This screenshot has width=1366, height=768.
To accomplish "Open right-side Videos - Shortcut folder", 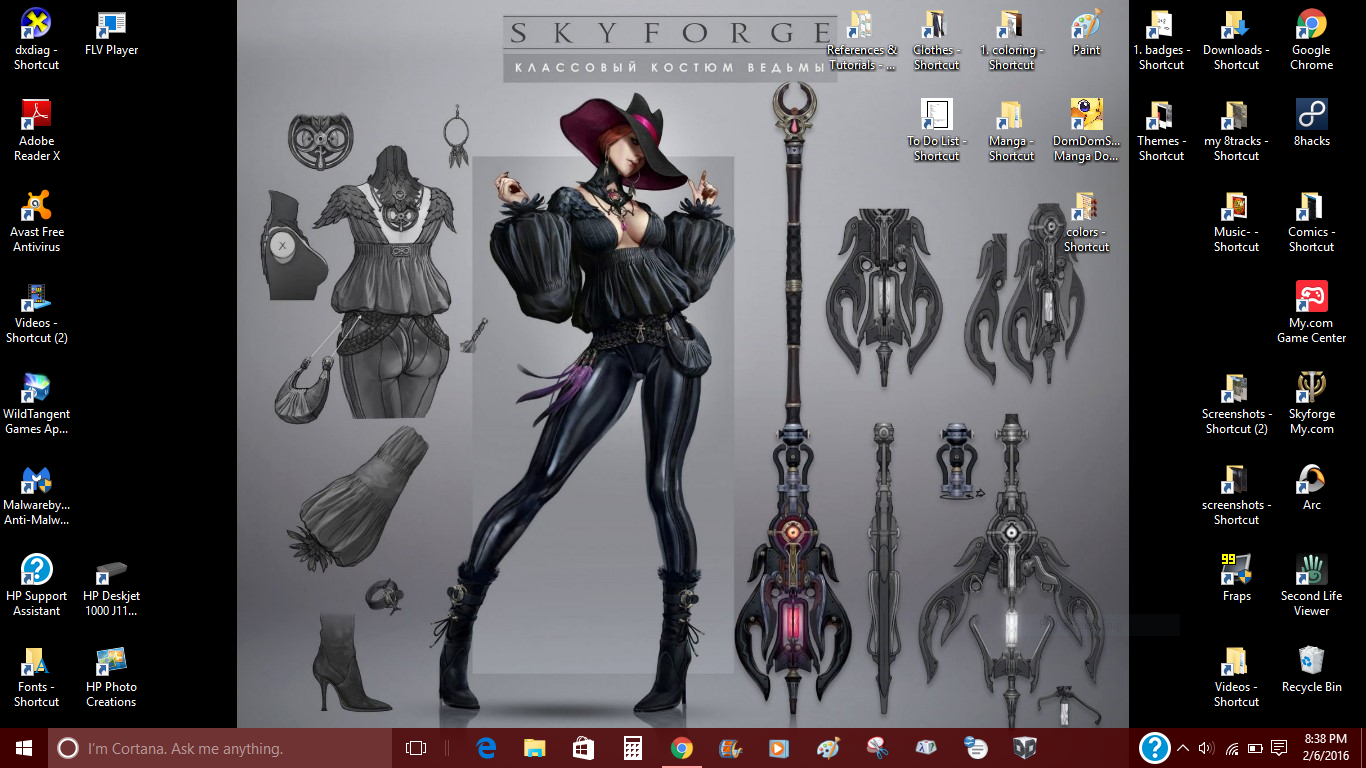I will [1236, 677].
